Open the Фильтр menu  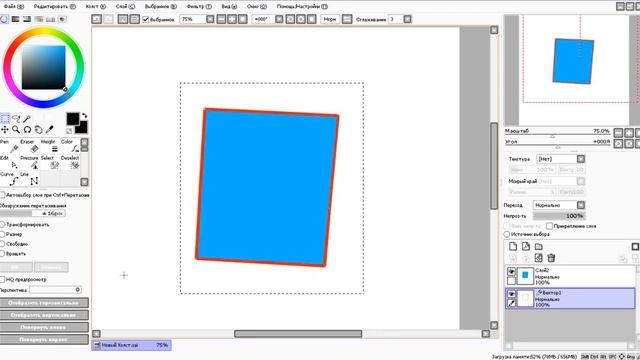[199, 7]
